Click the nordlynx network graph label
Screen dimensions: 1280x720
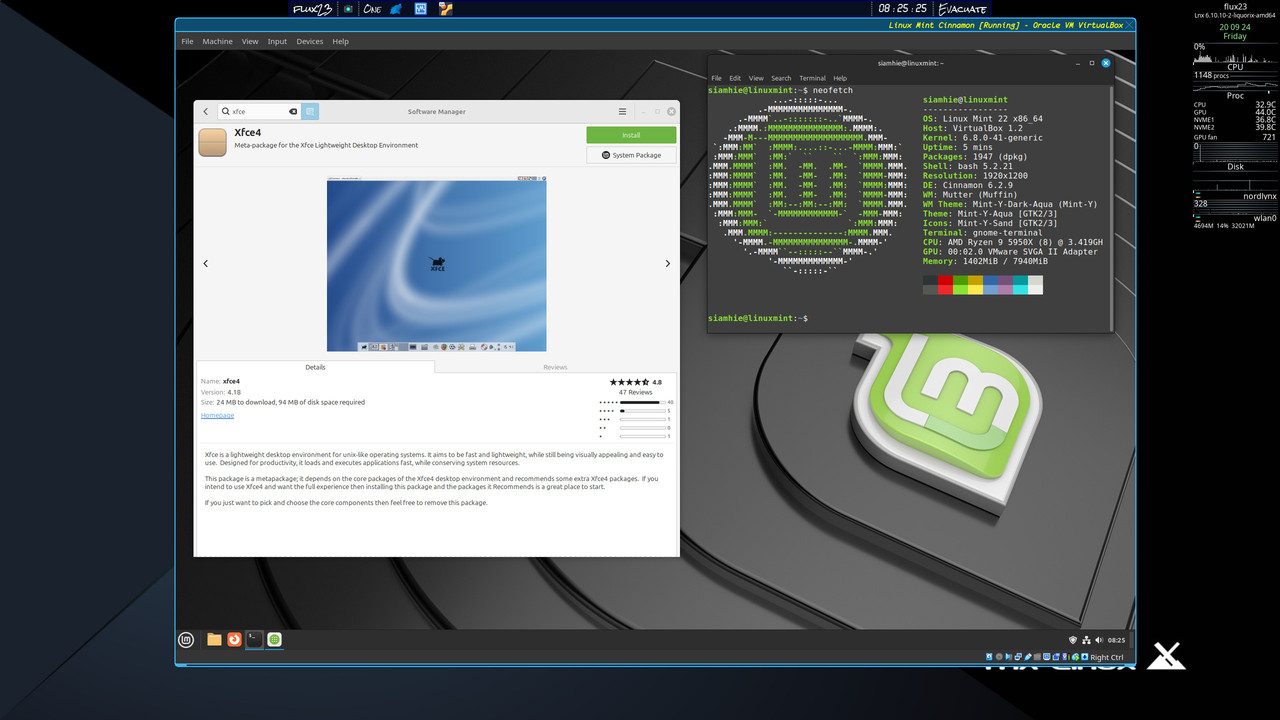(x=1259, y=196)
